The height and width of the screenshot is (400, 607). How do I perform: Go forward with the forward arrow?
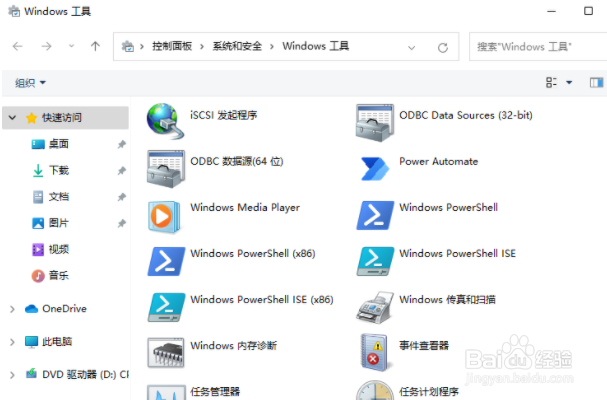[x=46, y=46]
